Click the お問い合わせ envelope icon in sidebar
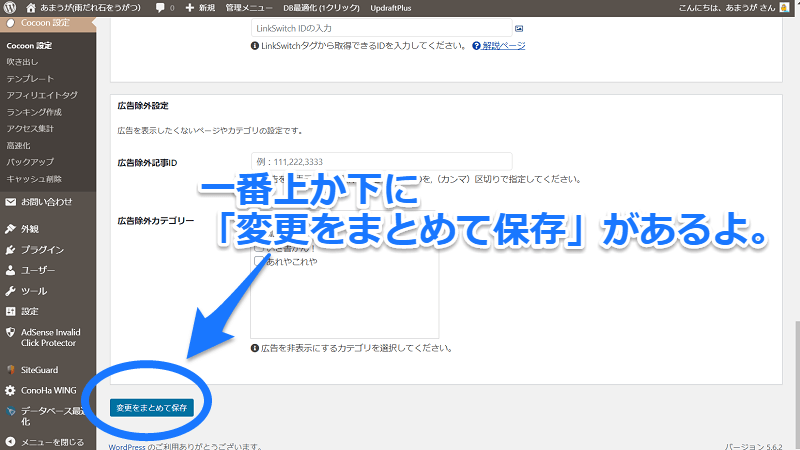Screen dimensions: 800x450 12,202
